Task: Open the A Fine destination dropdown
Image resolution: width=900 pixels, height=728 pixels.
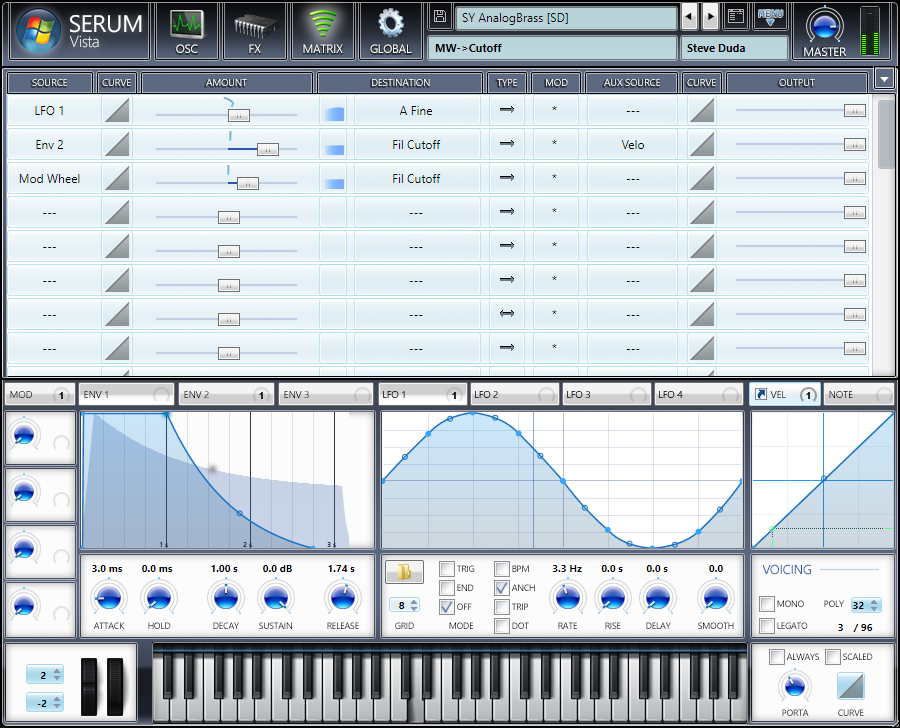Action: point(417,110)
